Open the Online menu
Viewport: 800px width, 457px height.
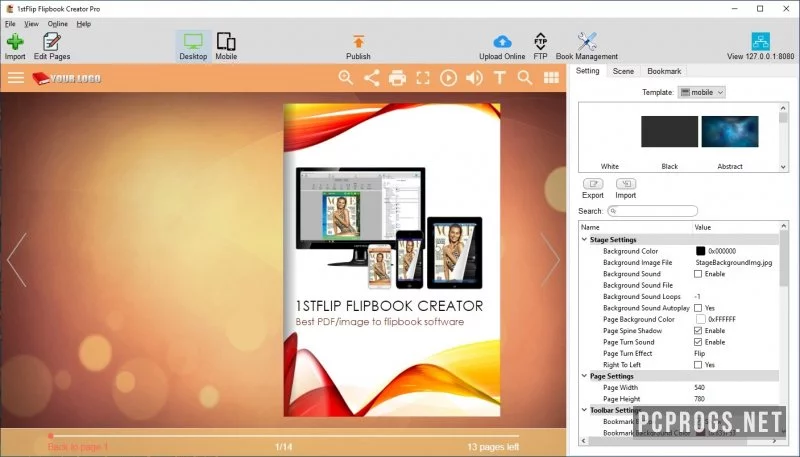(x=58, y=23)
